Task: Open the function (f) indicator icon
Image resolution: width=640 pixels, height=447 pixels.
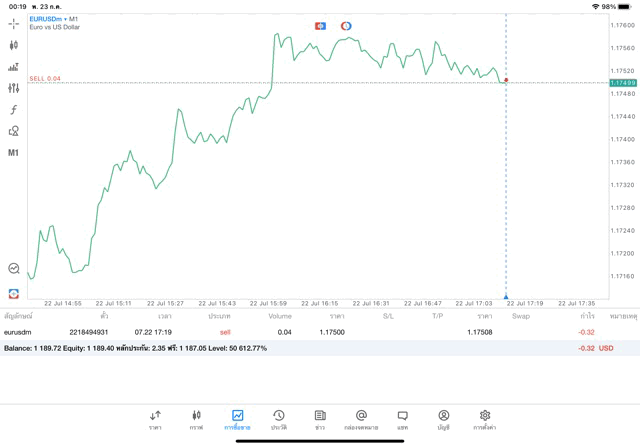Action: point(13,110)
